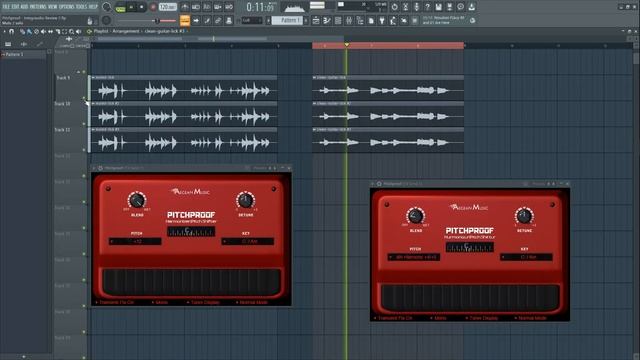
Task: Open the Channel rack view icon
Action: pyautogui.click(x=338, y=20)
